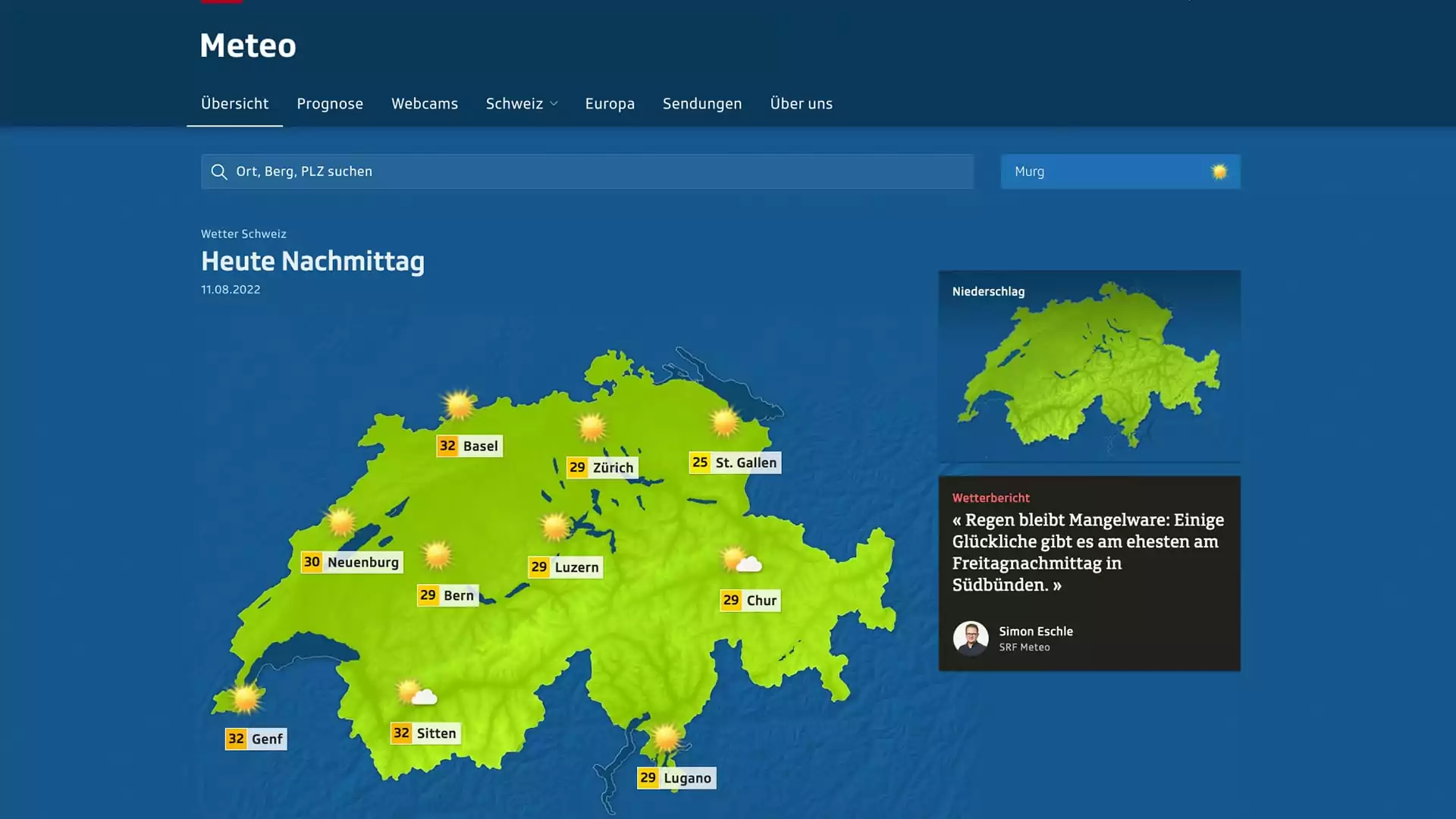Click the sun icon above Luzern
This screenshot has height=819, width=1456.
554,526
